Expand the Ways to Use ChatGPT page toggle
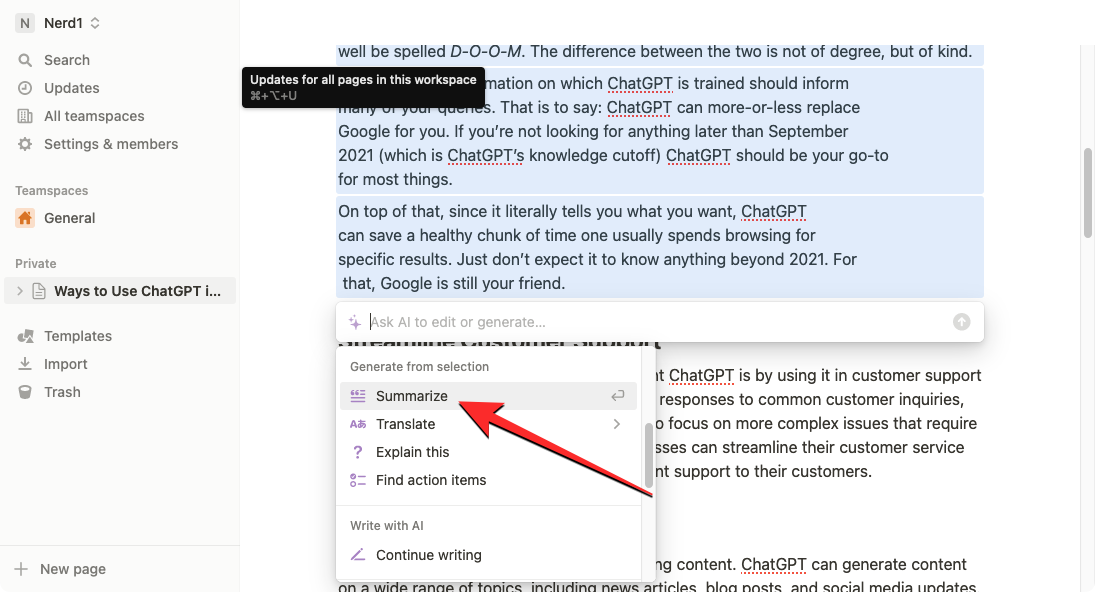The width and height of the screenshot is (1095, 592). click(x=19, y=291)
